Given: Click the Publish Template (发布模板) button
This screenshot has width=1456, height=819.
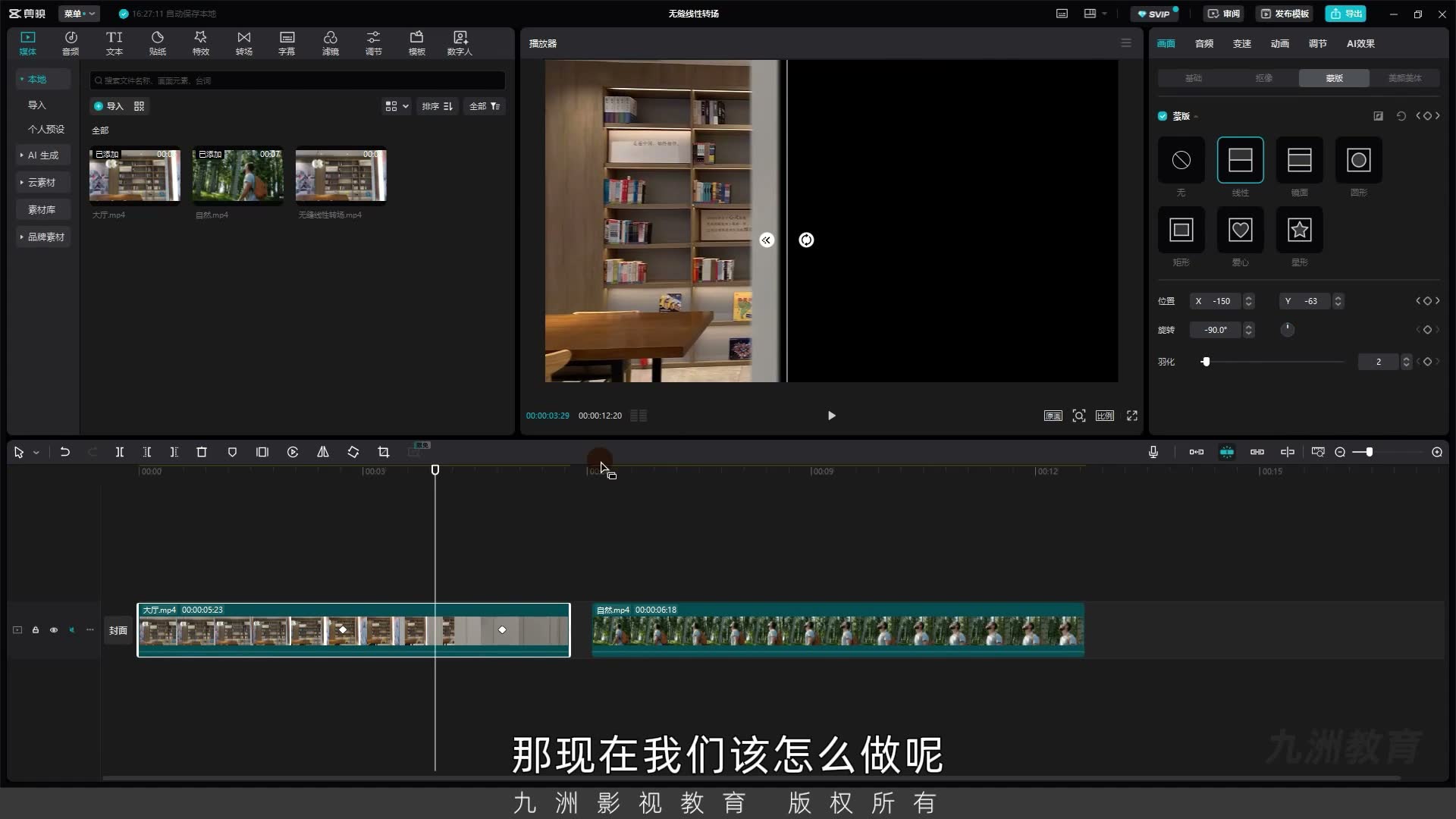Looking at the screenshot, I should pos(1285,14).
